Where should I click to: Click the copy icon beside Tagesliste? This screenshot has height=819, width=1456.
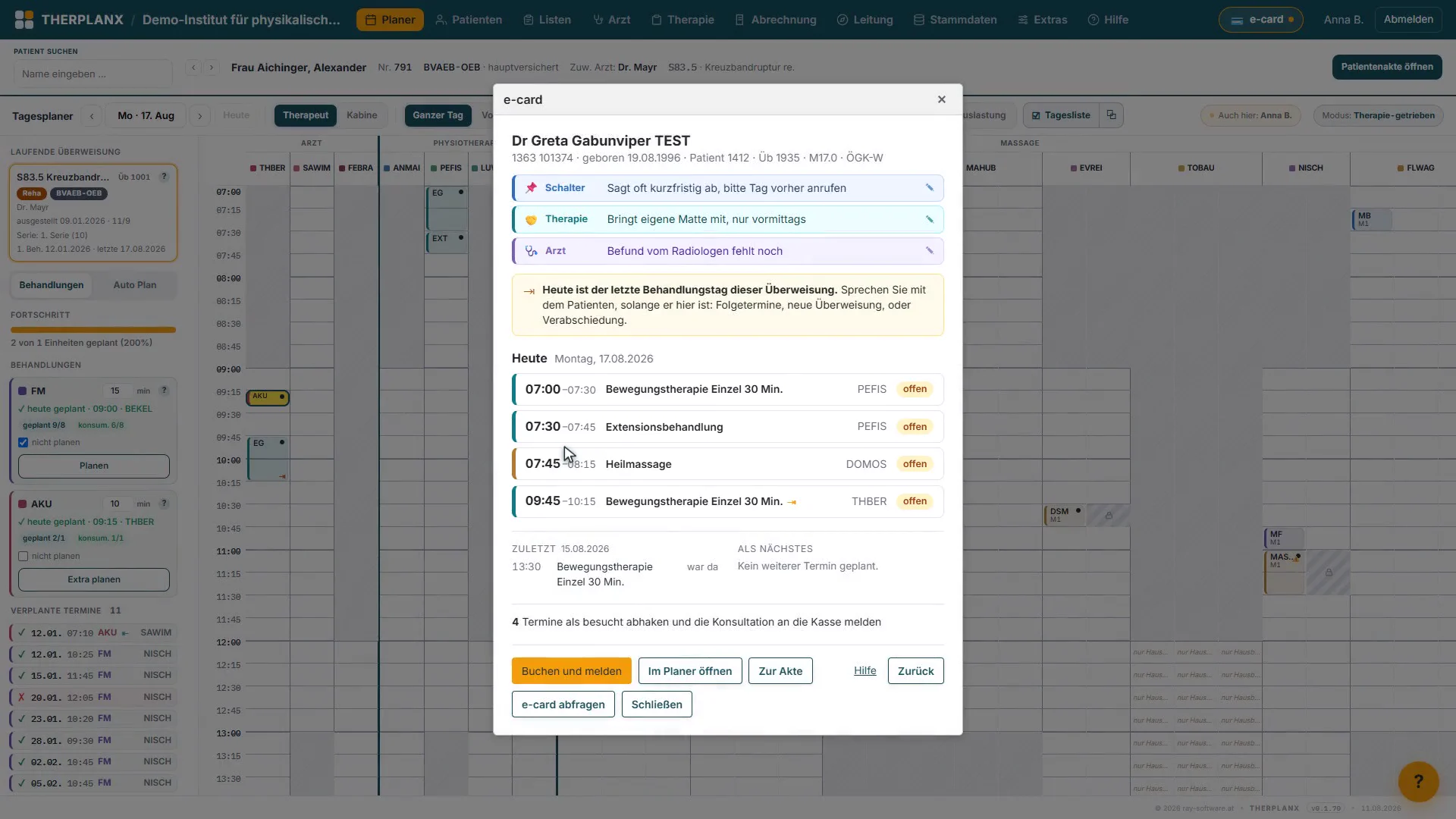coord(1111,115)
